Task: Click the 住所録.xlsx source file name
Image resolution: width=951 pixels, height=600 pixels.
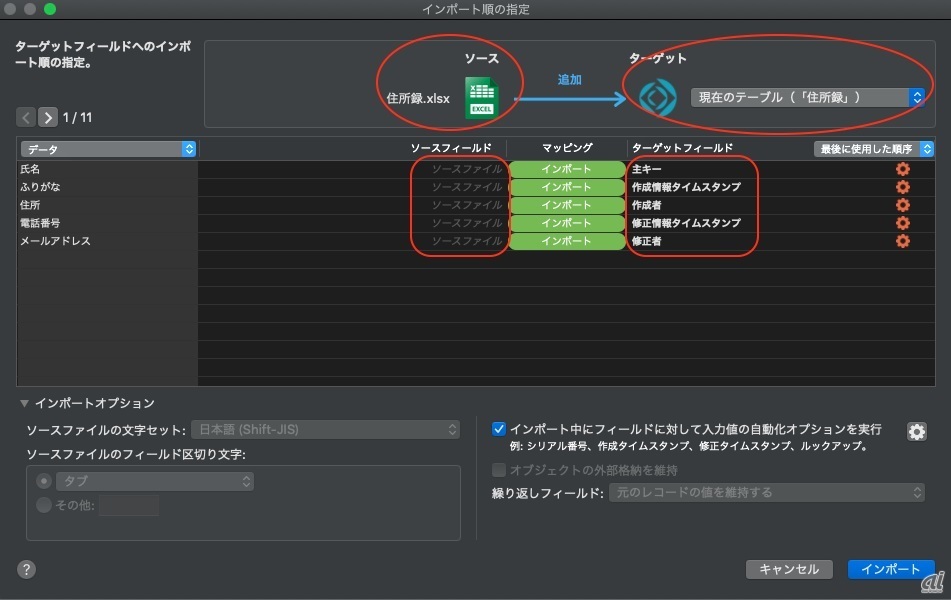Action: click(418, 98)
